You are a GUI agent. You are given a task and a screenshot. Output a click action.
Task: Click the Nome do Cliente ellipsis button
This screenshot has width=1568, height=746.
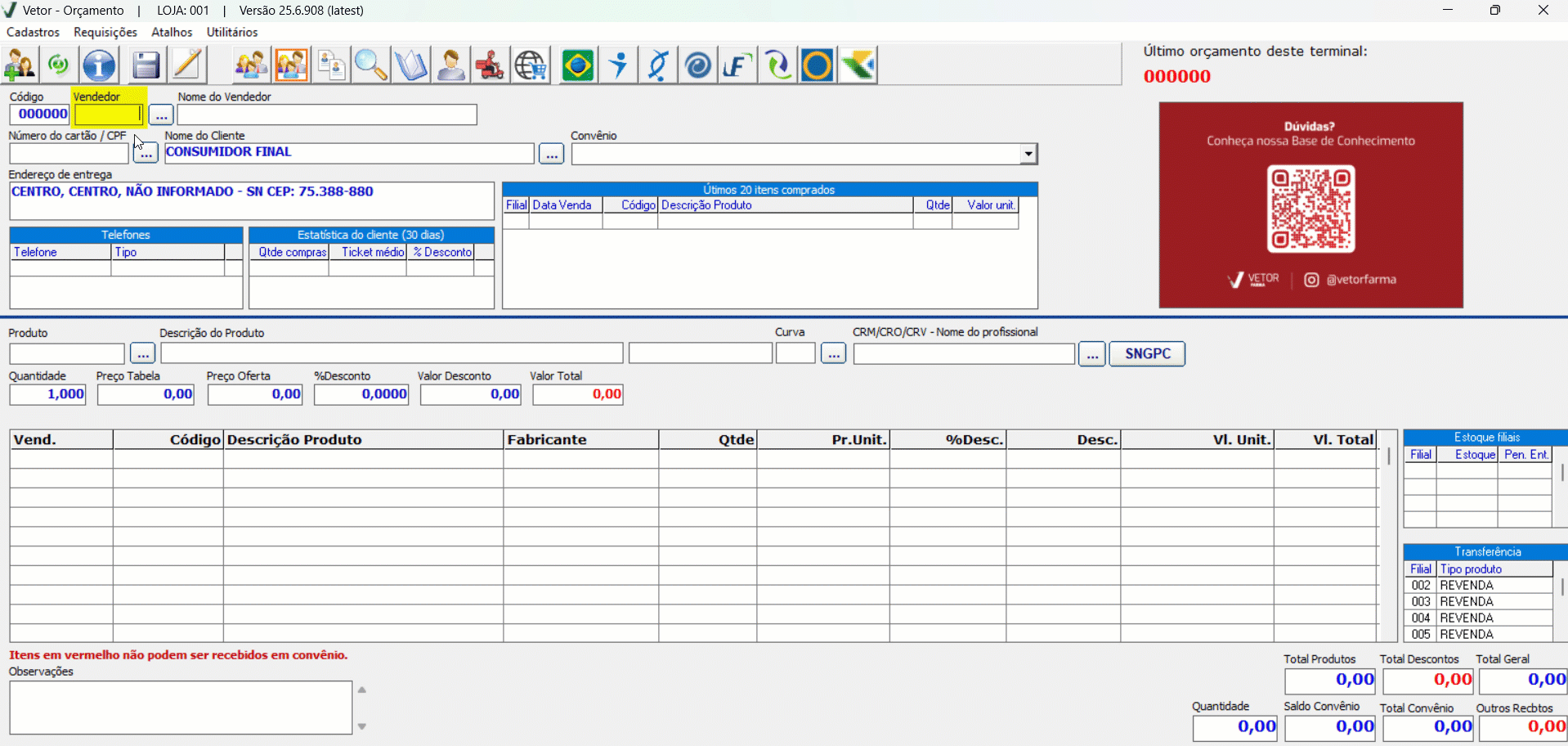[x=552, y=153]
